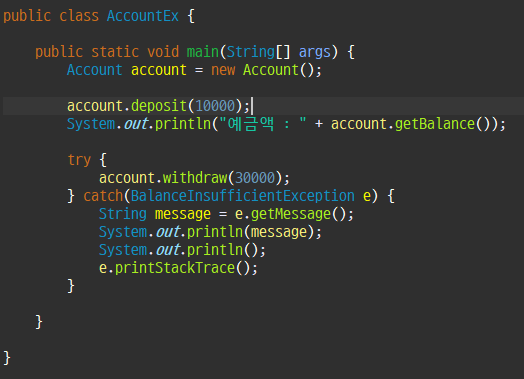Click the final closing brace of the class
The height and width of the screenshot is (379, 524).
[7, 358]
